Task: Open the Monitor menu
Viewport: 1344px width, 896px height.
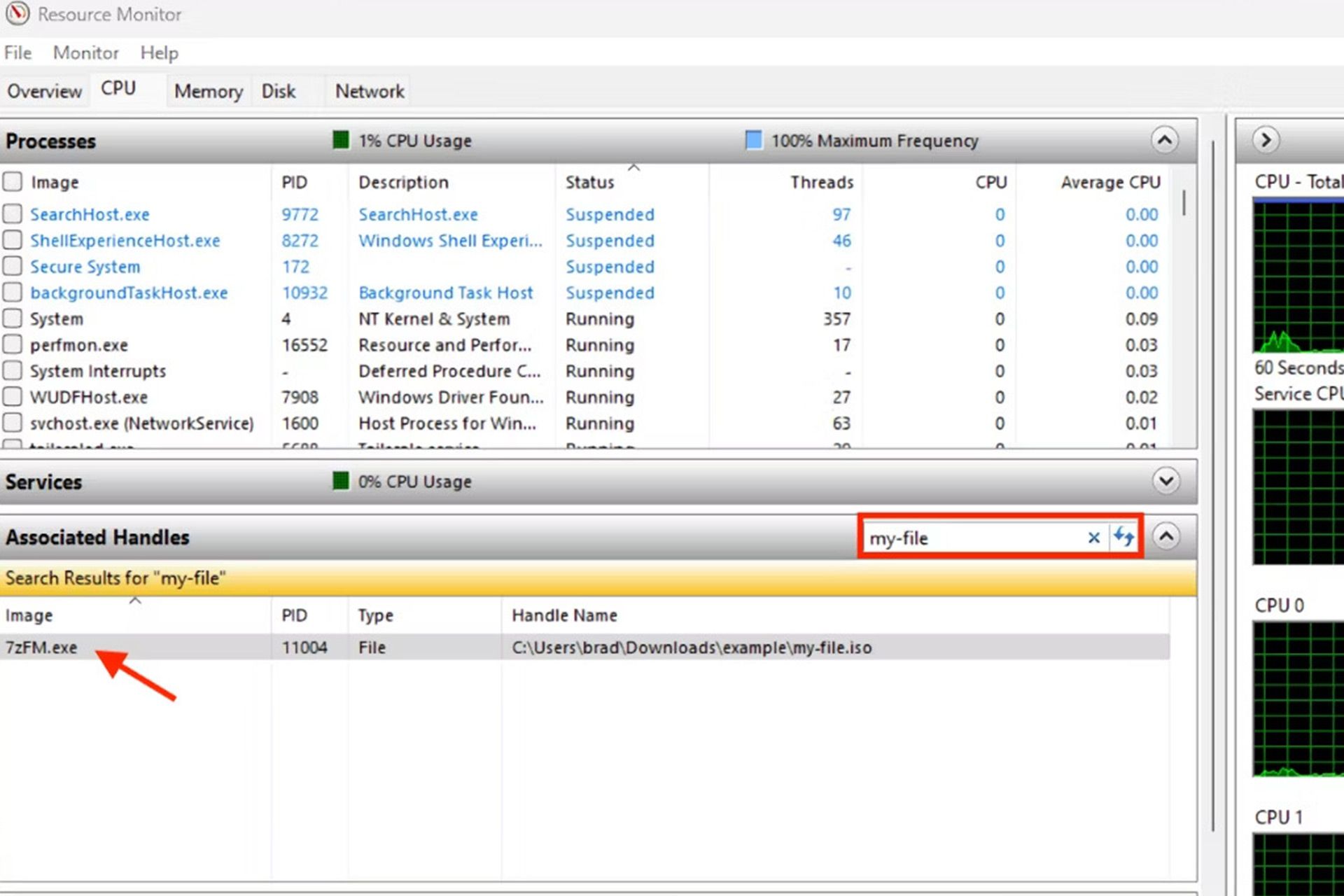Action: (x=85, y=52)
